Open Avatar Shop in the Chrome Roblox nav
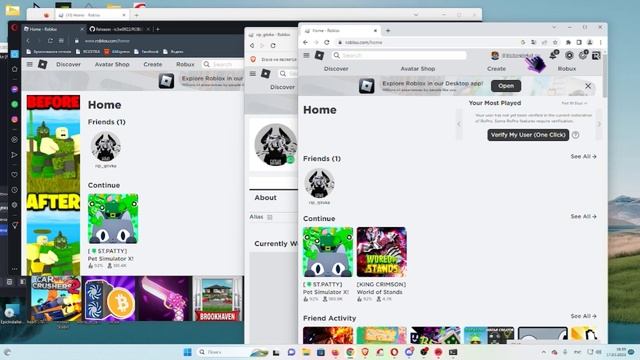640x360 pixels. click(x=418, y=69)
